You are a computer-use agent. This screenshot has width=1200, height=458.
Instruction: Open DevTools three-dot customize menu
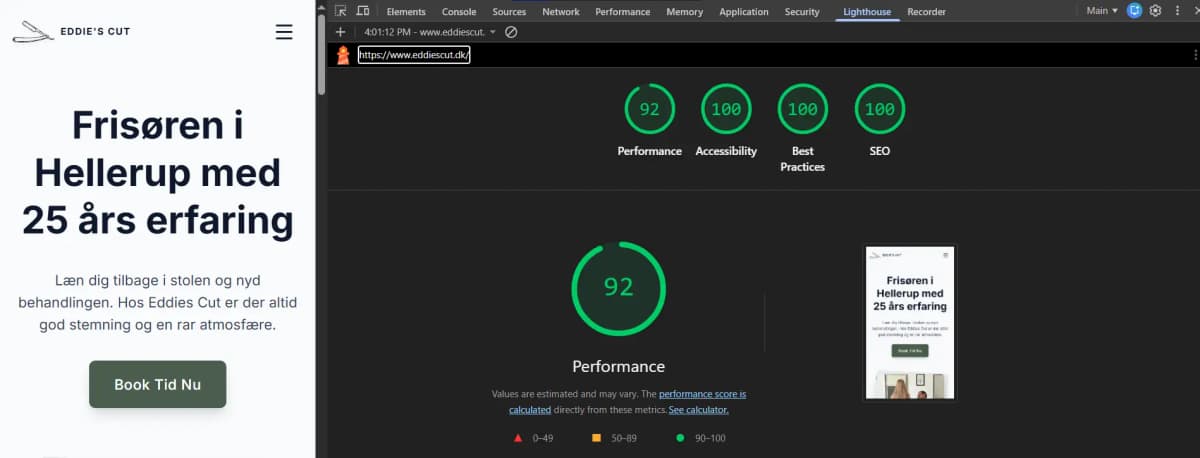1177,11
